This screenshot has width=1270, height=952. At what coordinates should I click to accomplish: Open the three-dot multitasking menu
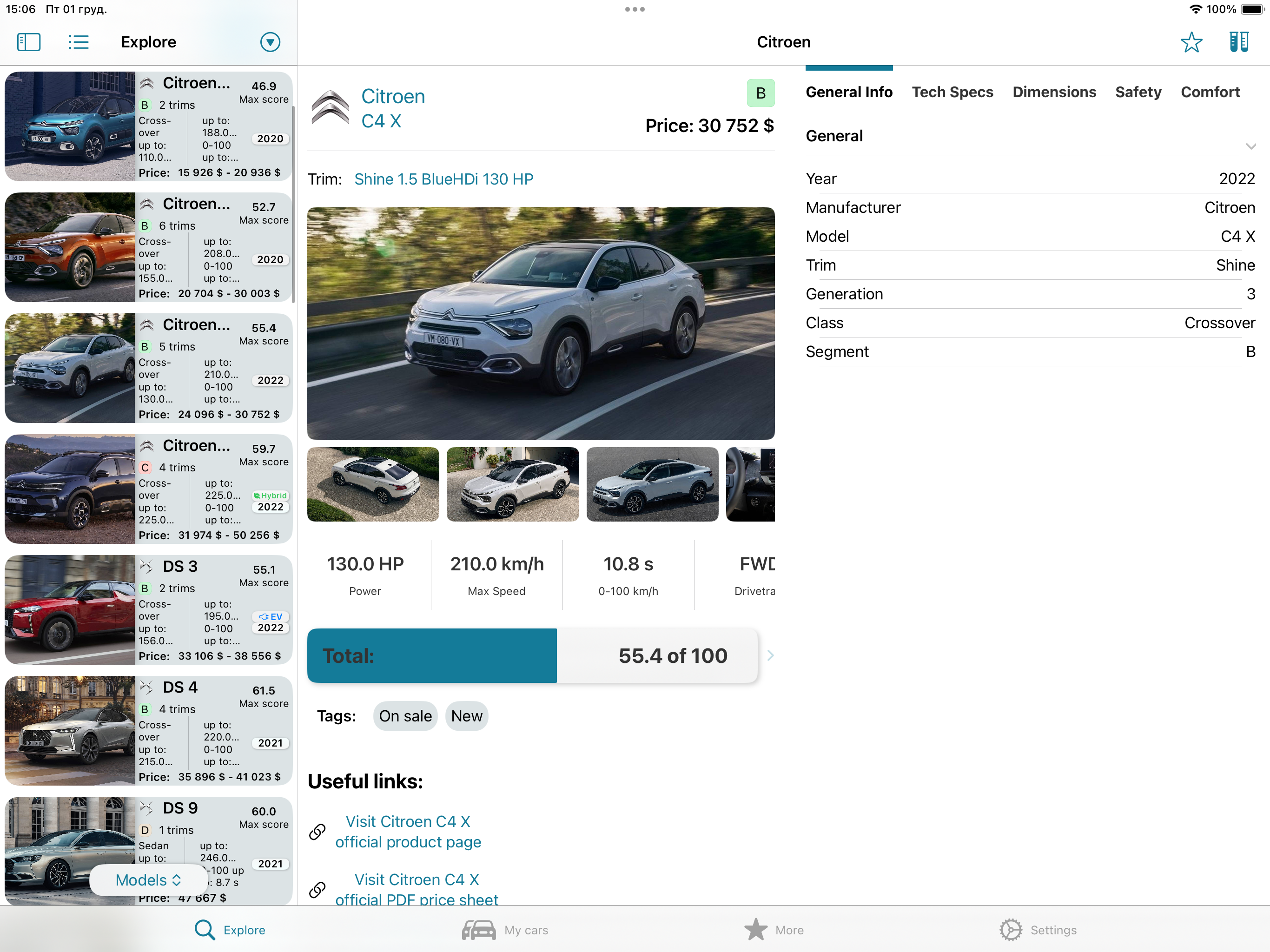(635, 9)
